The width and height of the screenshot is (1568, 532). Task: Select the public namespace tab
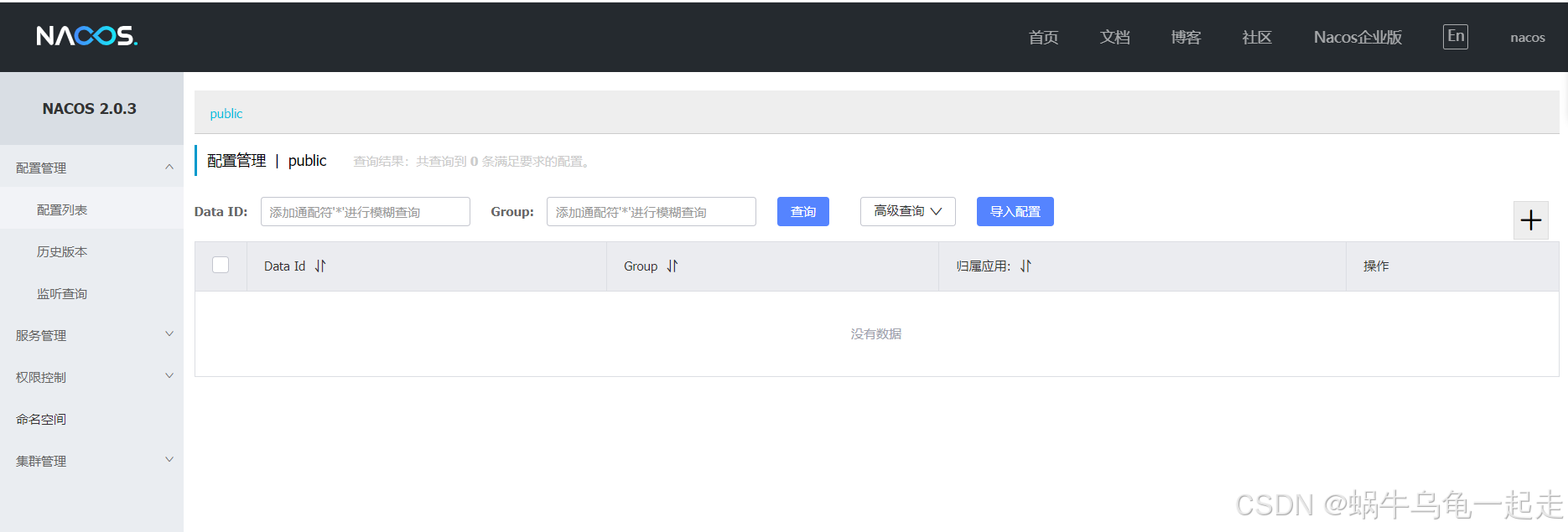pos(226,113)
